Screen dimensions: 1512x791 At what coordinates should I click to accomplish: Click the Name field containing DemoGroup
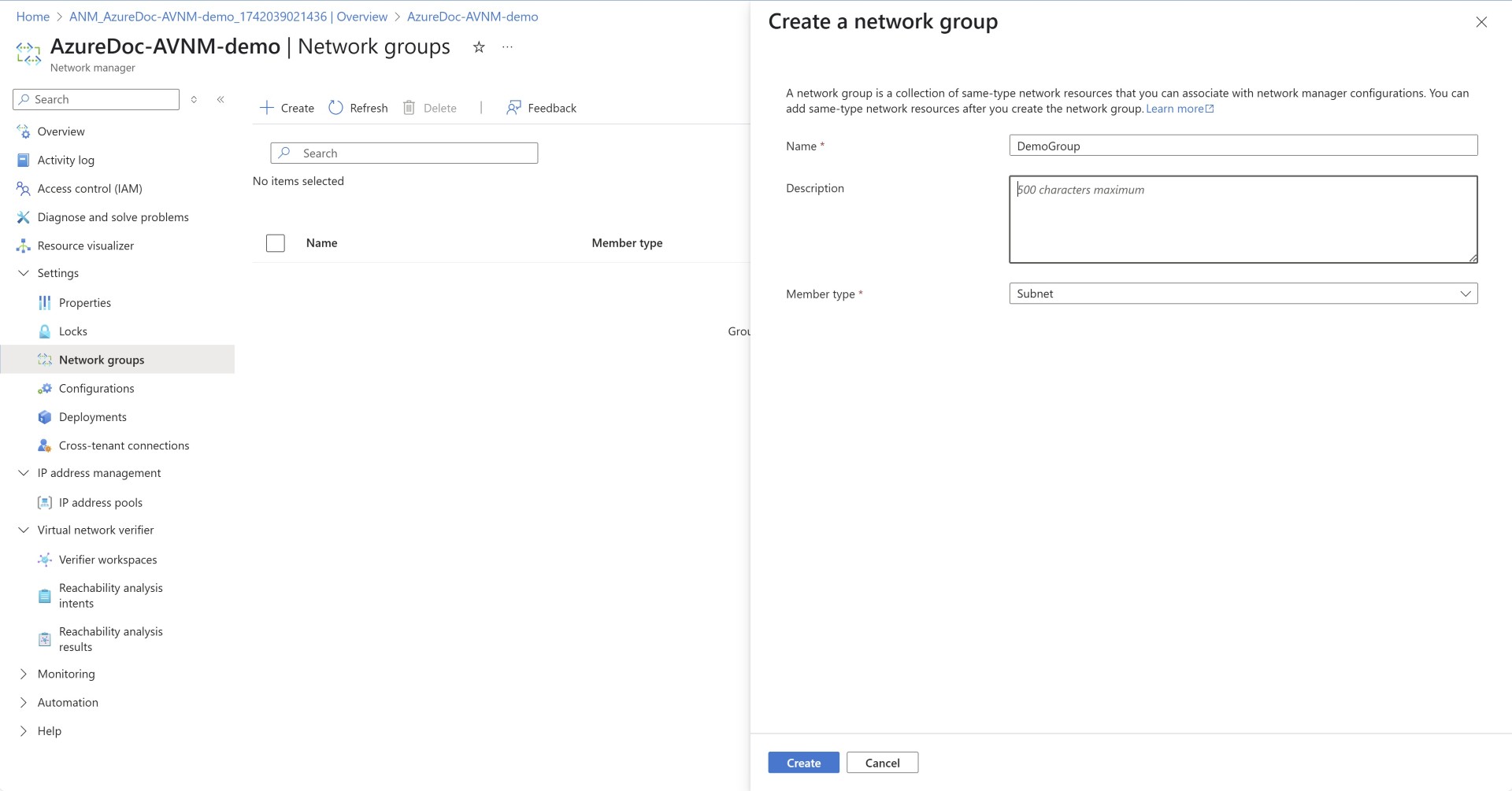coord(1243,146)
